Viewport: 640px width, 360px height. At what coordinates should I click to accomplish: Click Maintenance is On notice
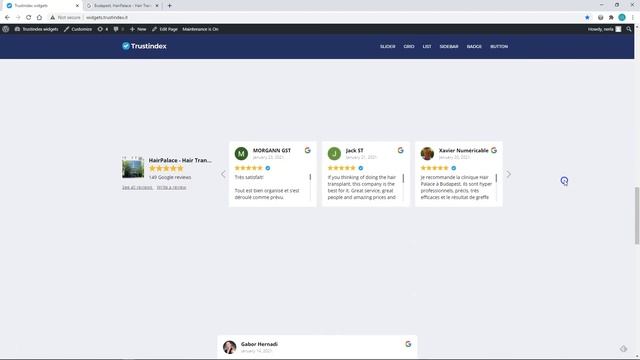click(200, 29)
